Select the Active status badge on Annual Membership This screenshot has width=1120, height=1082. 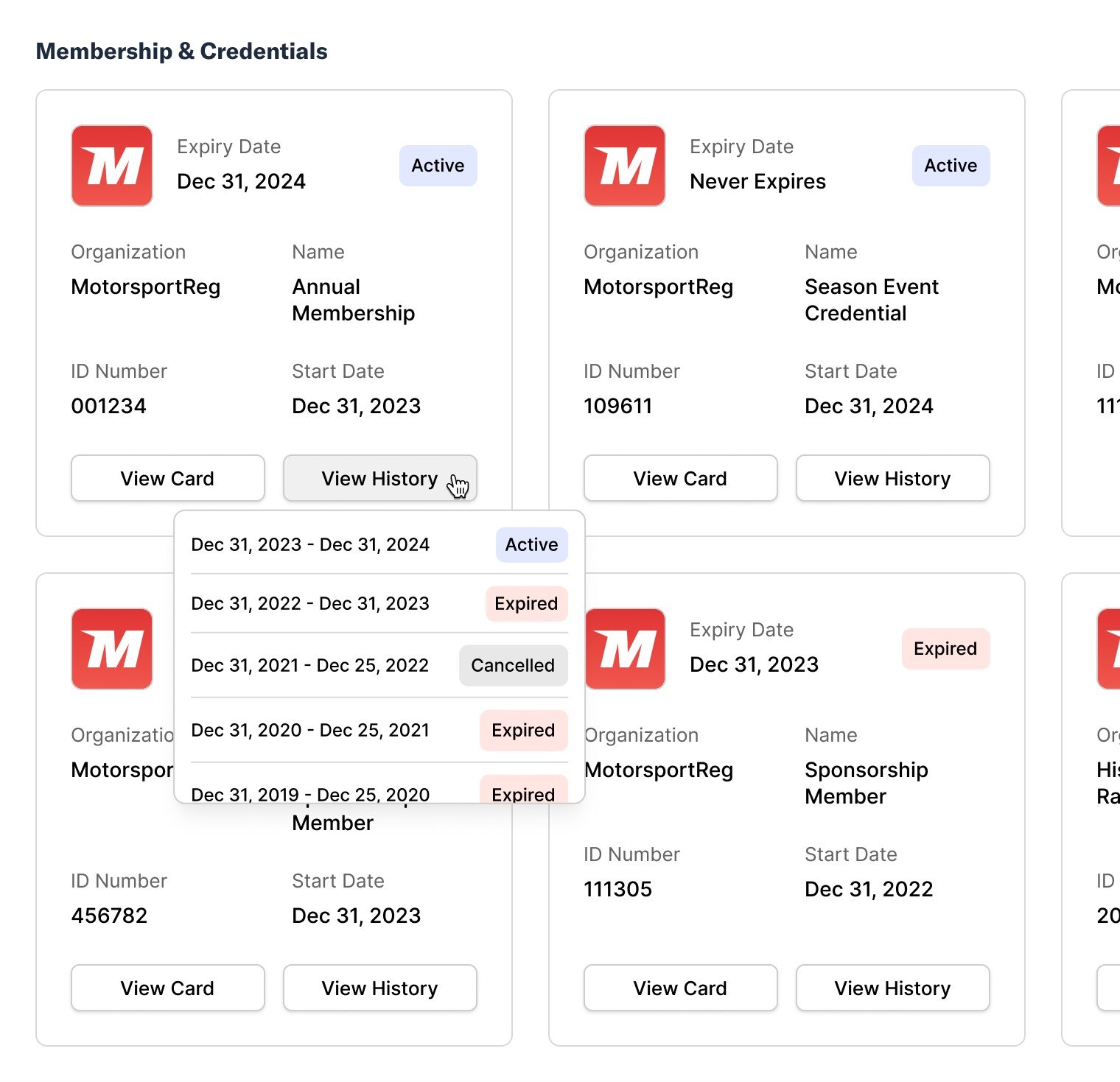[x=438, y=166]
